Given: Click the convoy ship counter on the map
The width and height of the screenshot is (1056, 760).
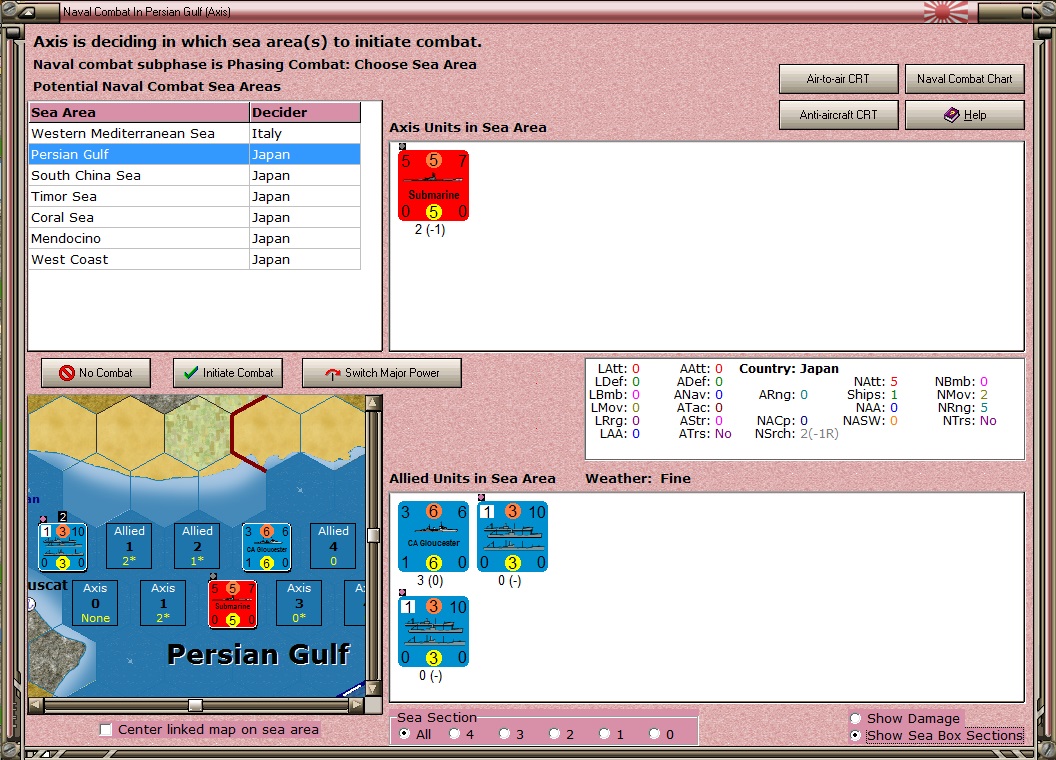Looking at the screenshot, I should pyautogui.click(x=63, y=546).
